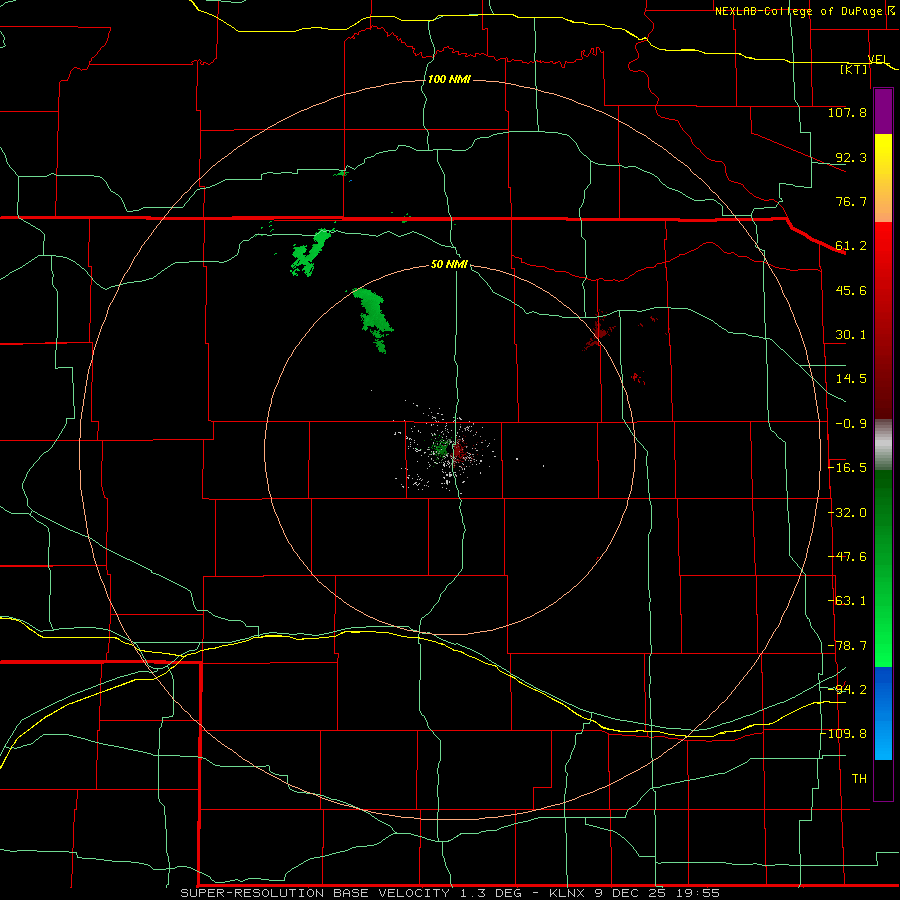
Task: Select the 92.3 scale value
Action: [851, 157]
